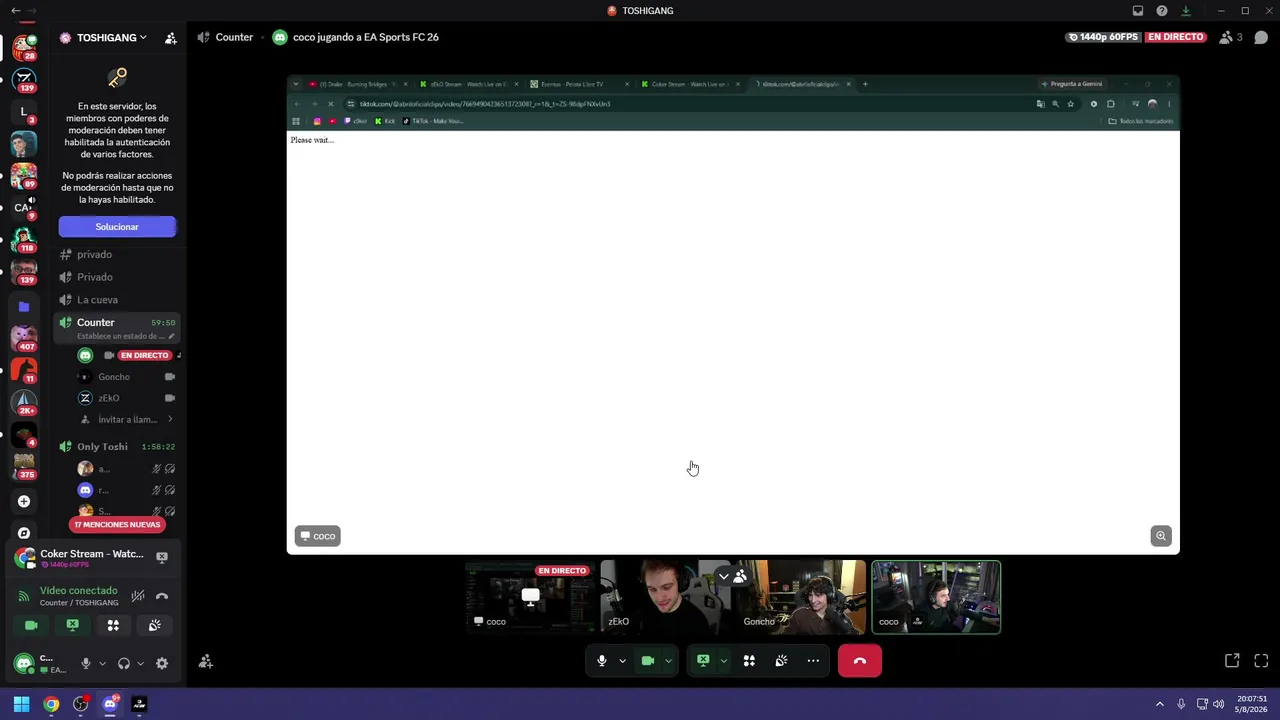Viewport: 1280px width, 720px height.
Task: Select coco's highlighted camera tile
Action: [936, 597]
